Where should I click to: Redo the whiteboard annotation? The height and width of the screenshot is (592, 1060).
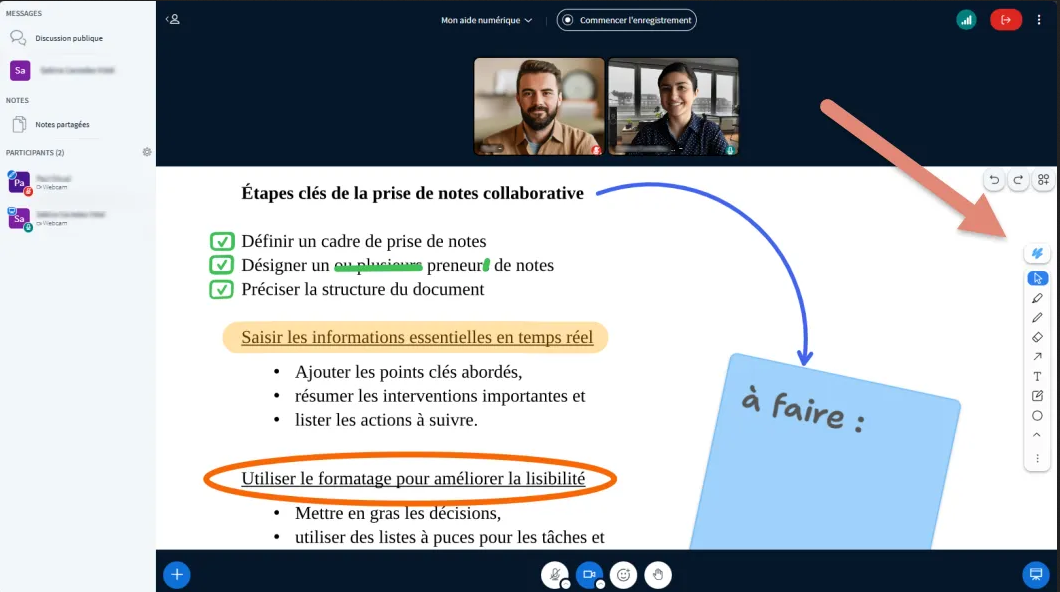[x=1018, y=180]
